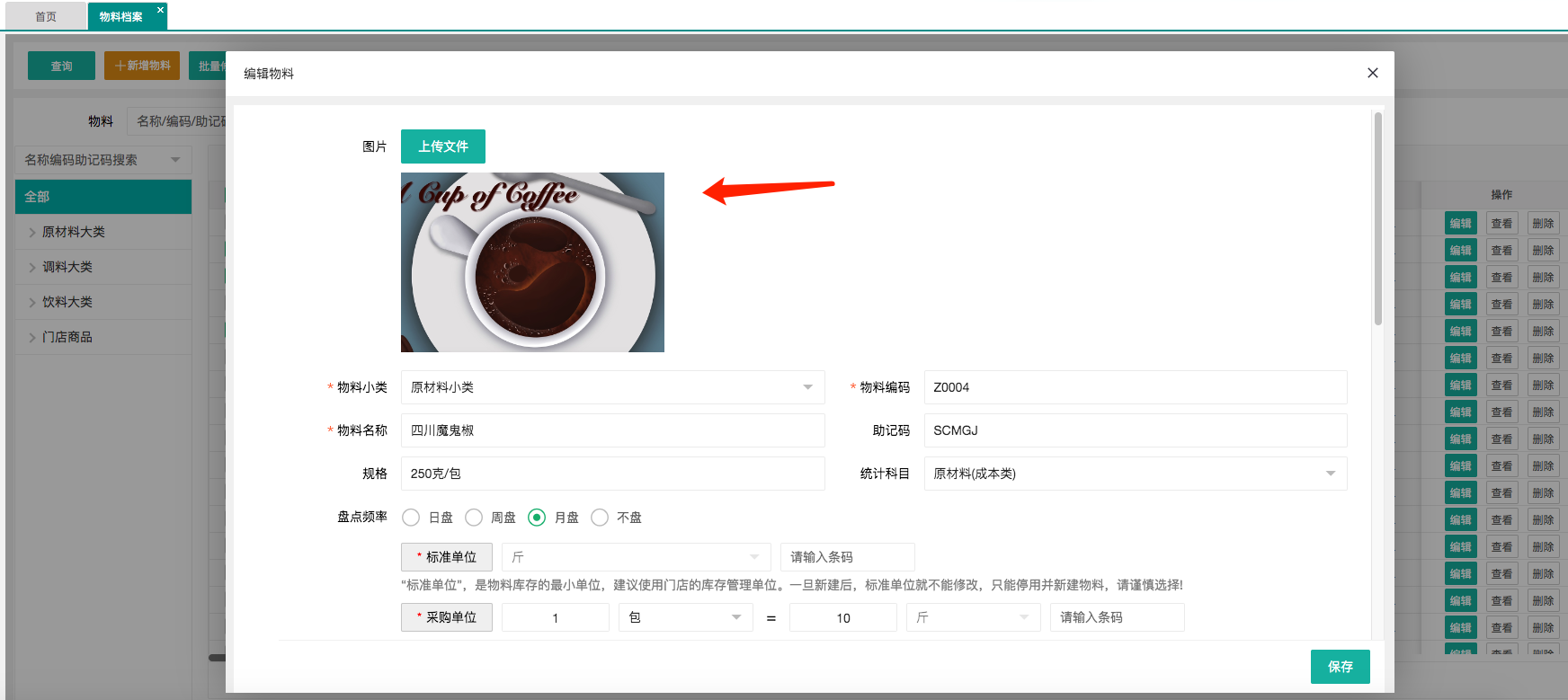
Task: Expand the 门店商品 tree node
Action: click(x=32, y=338)
